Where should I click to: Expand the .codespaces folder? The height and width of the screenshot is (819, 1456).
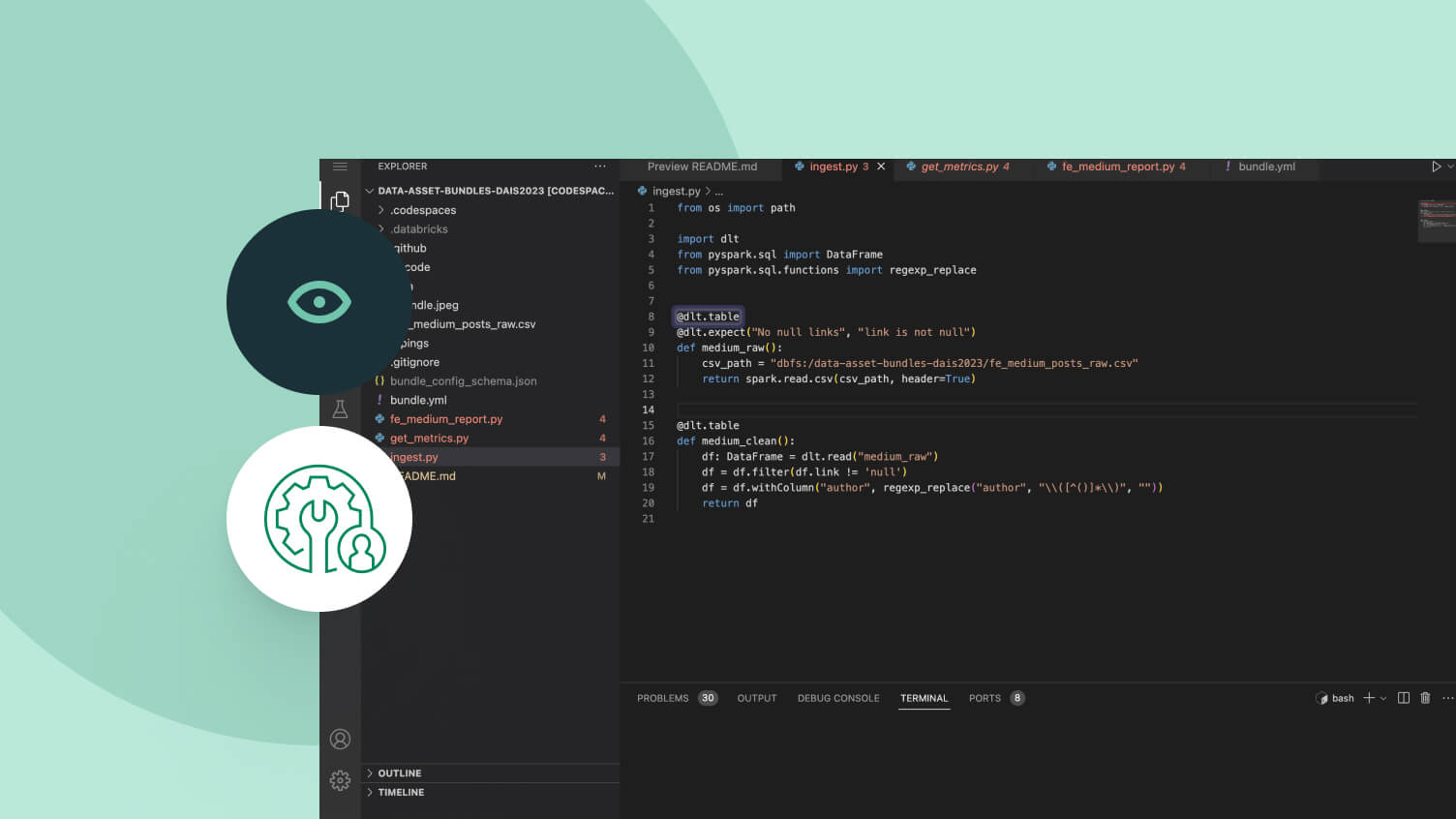tap(423, 210)
